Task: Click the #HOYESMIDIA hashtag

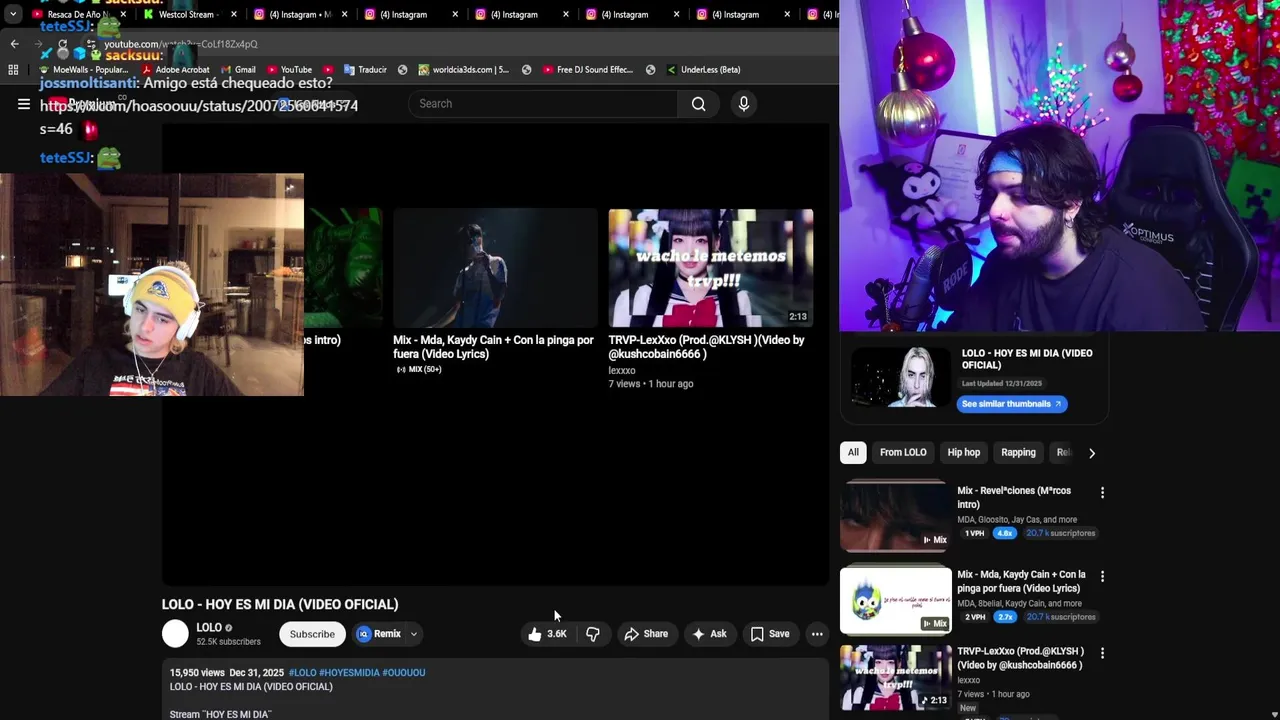Action: pyautogui.click(x=349, y=673)
